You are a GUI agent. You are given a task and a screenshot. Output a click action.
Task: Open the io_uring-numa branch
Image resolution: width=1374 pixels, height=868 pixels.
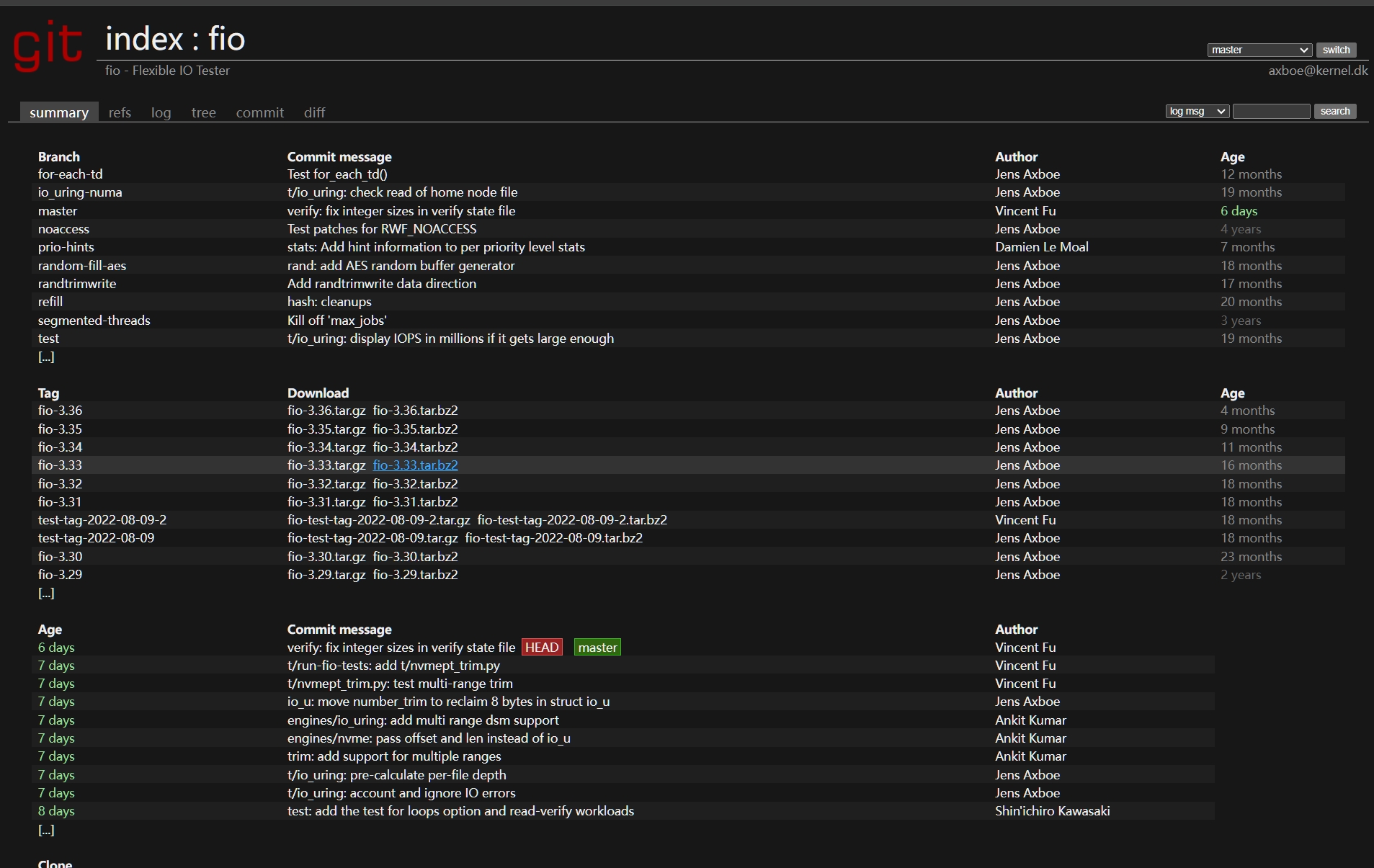pos(80,192)
